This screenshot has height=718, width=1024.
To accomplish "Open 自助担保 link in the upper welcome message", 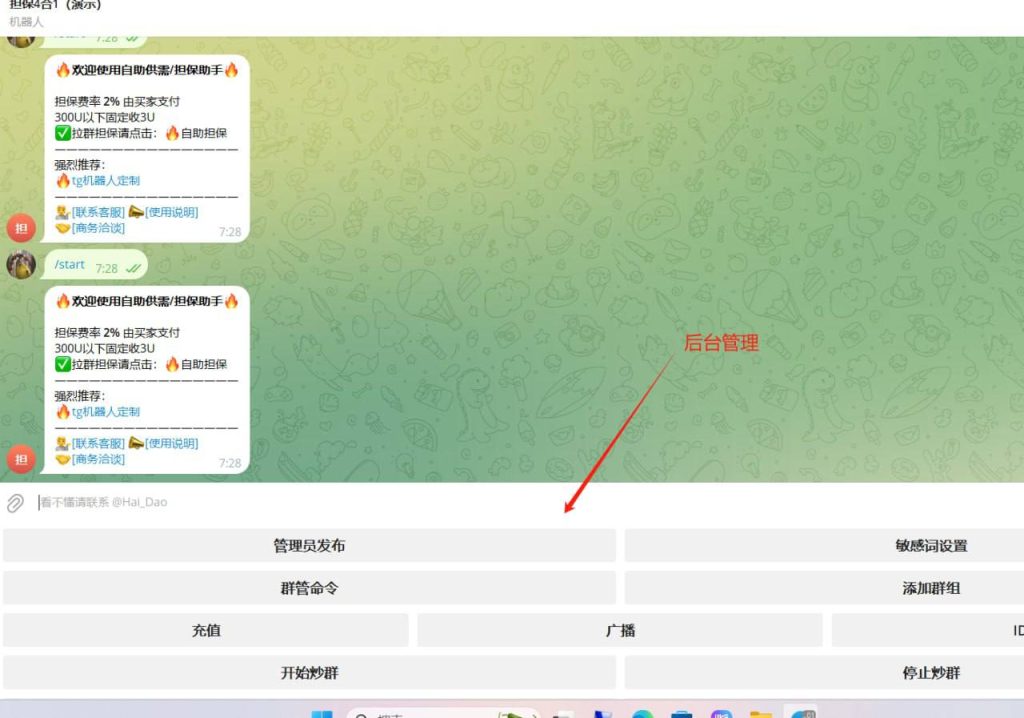I will coord(204,133).
